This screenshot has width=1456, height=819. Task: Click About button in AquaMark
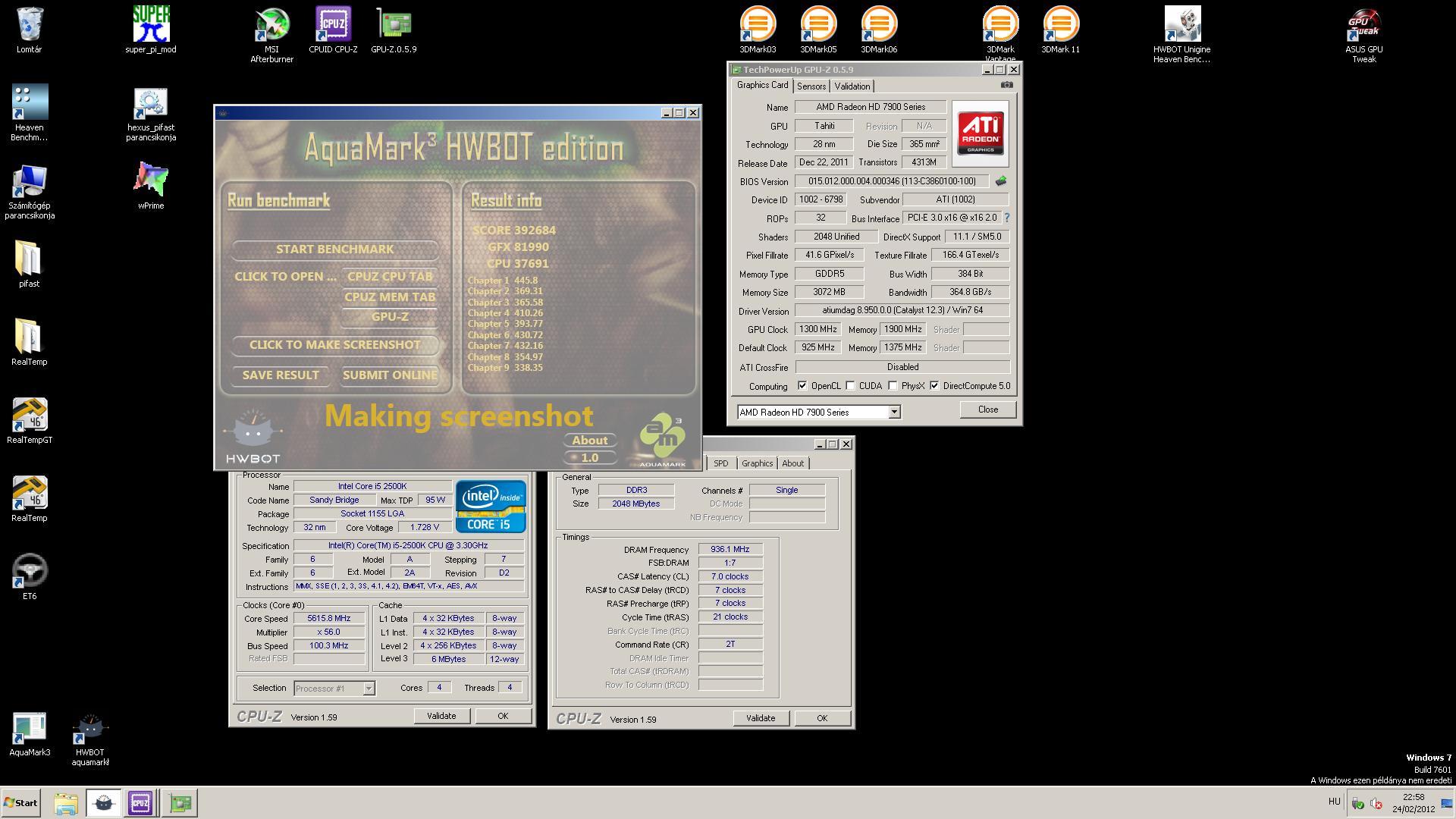point(590,441)
